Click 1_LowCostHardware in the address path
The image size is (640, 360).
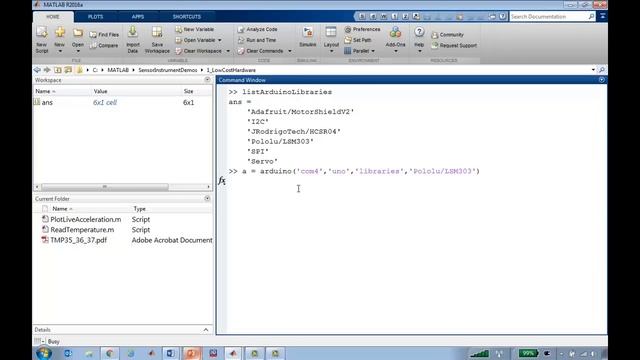tap(231, 70)
